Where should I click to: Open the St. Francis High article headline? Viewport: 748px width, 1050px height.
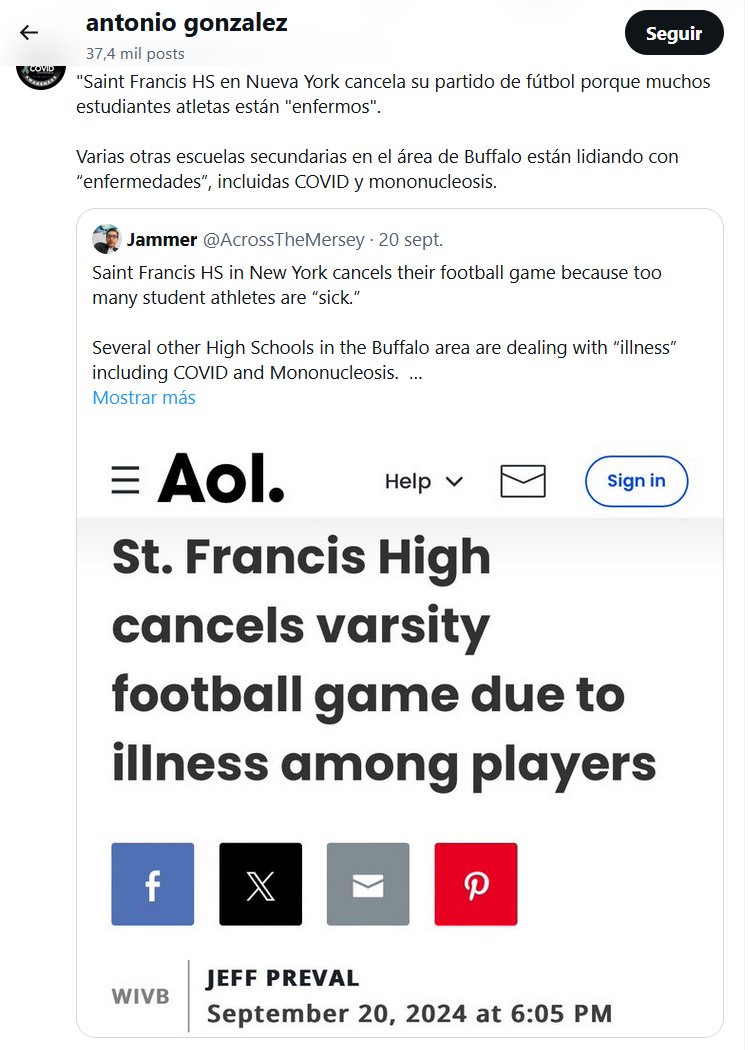(383, 661)
